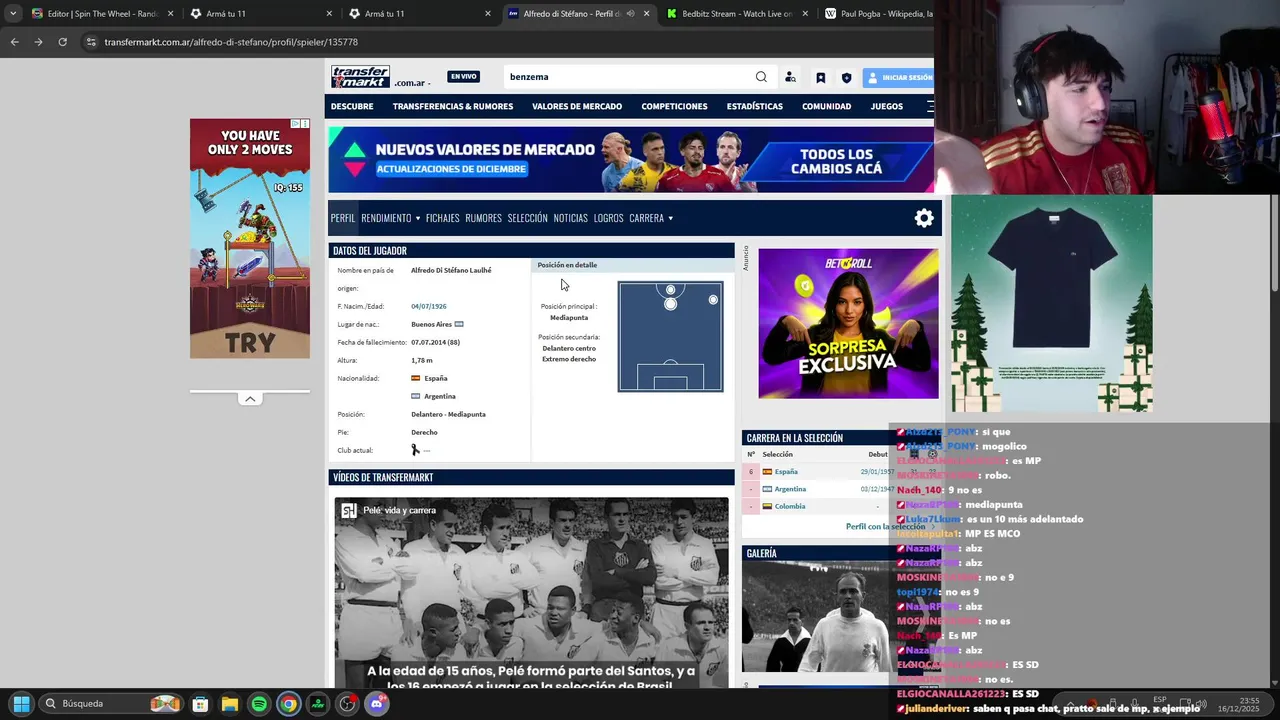Open the Valores de Mercado menu
1280x720 pixels.
577,106
